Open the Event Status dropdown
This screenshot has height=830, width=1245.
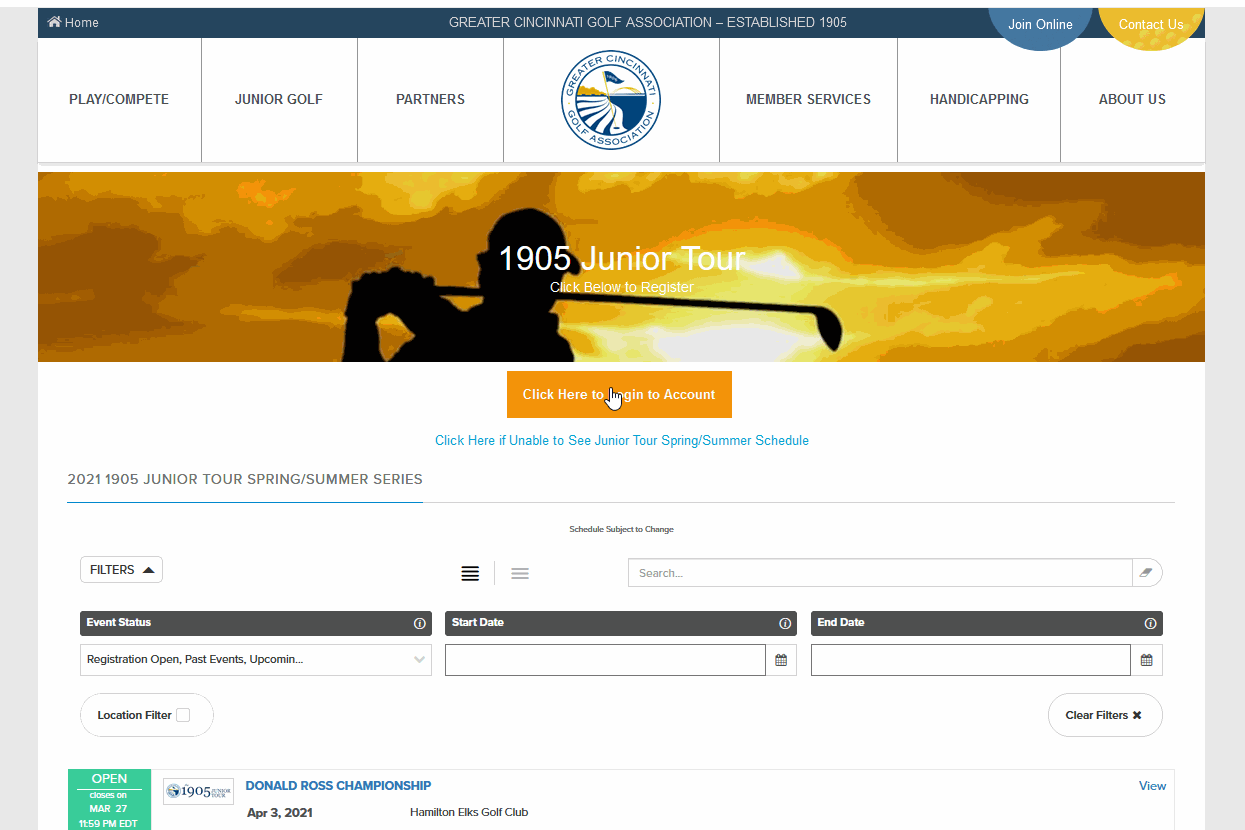(x=256, y=660)
